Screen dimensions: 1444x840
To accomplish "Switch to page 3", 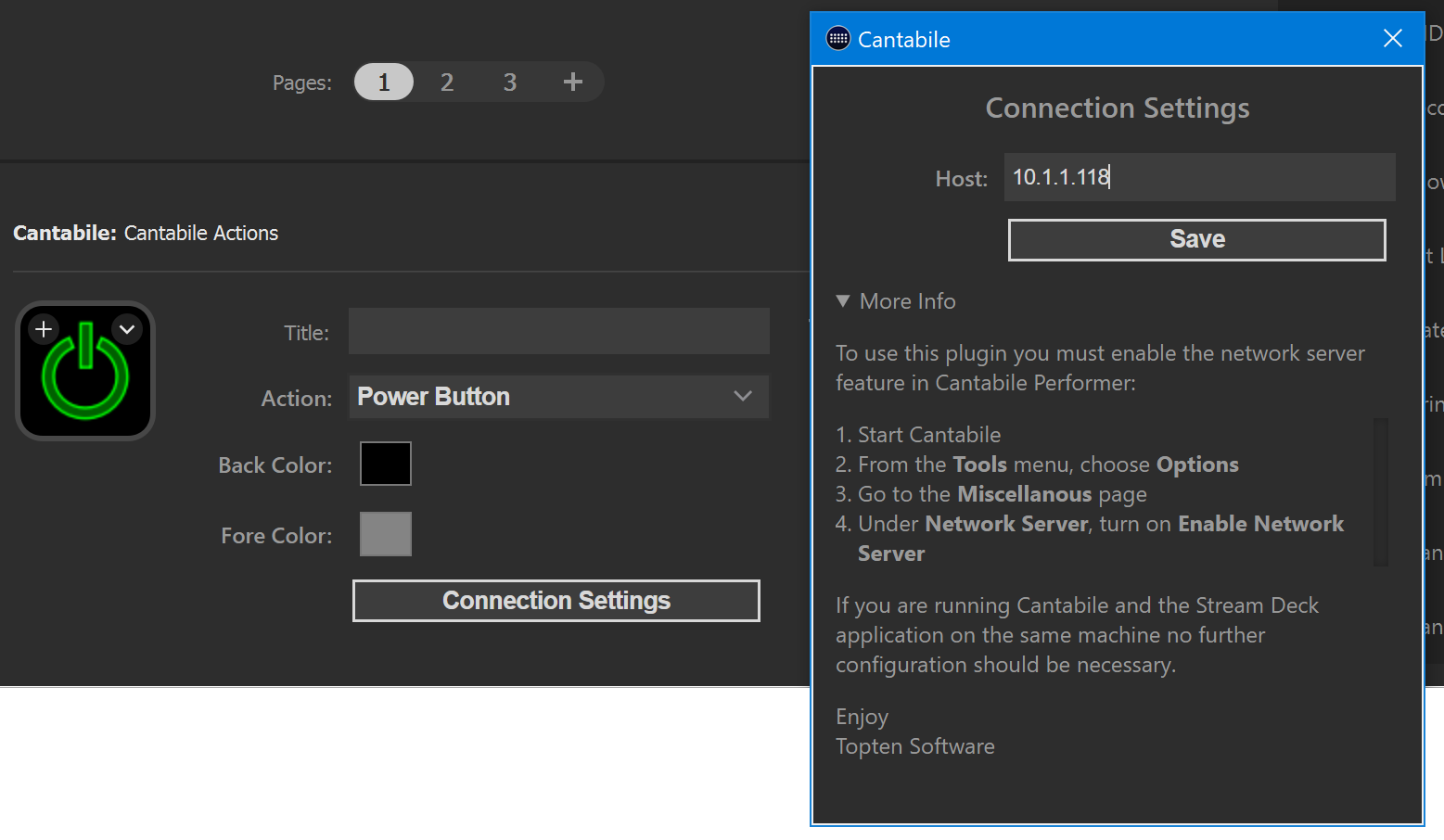I will (x=510, y=83).
